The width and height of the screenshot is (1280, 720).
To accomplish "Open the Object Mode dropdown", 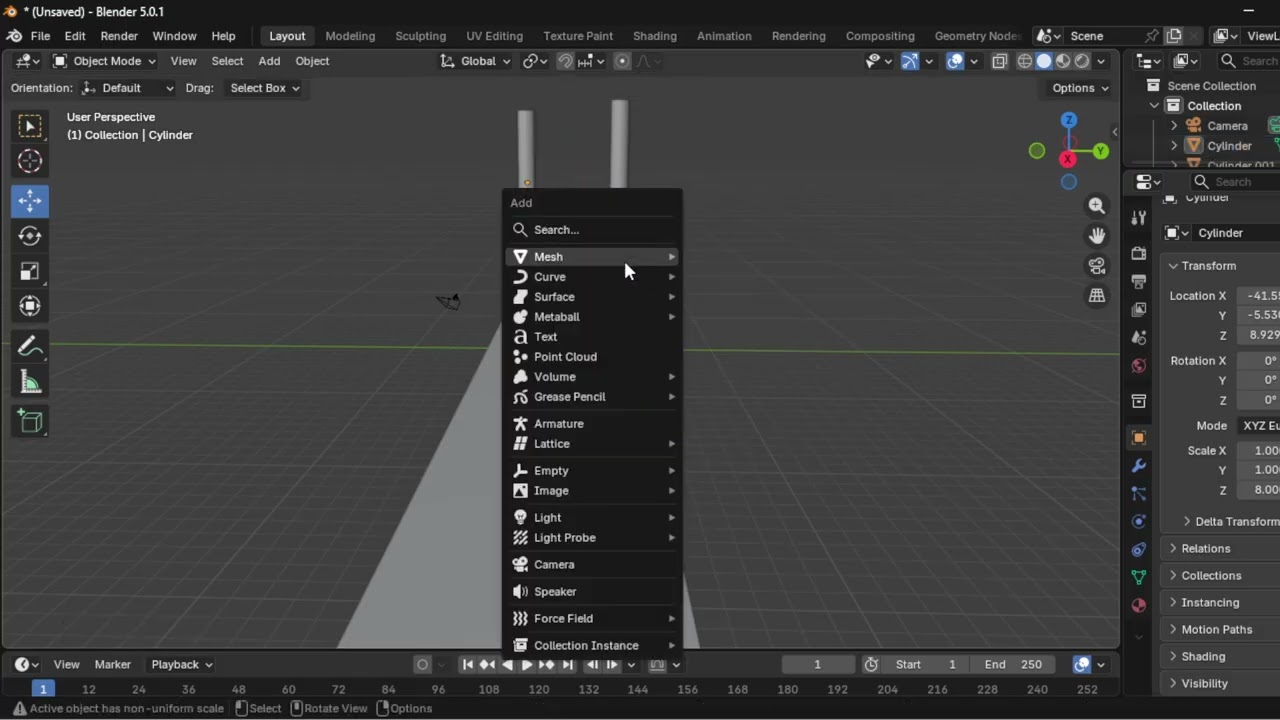I will coord(105,61).
